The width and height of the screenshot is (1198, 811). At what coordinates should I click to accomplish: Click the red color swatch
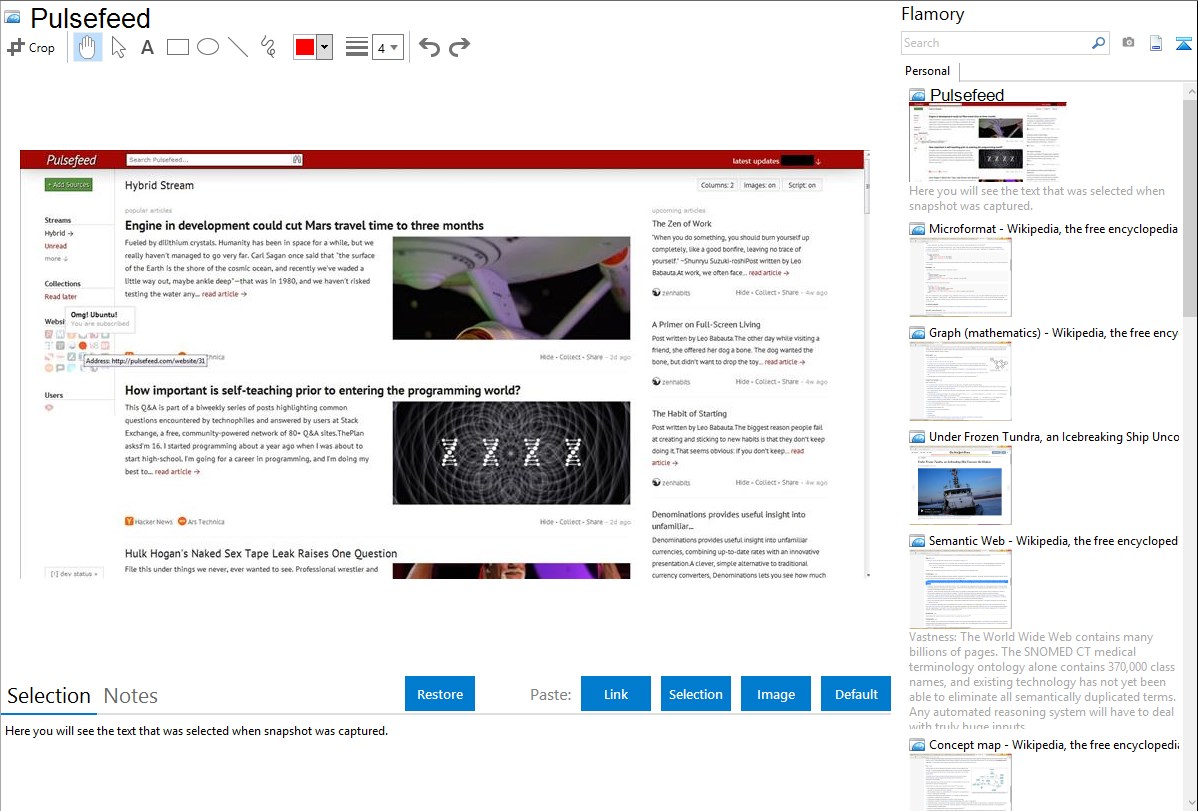305,47
